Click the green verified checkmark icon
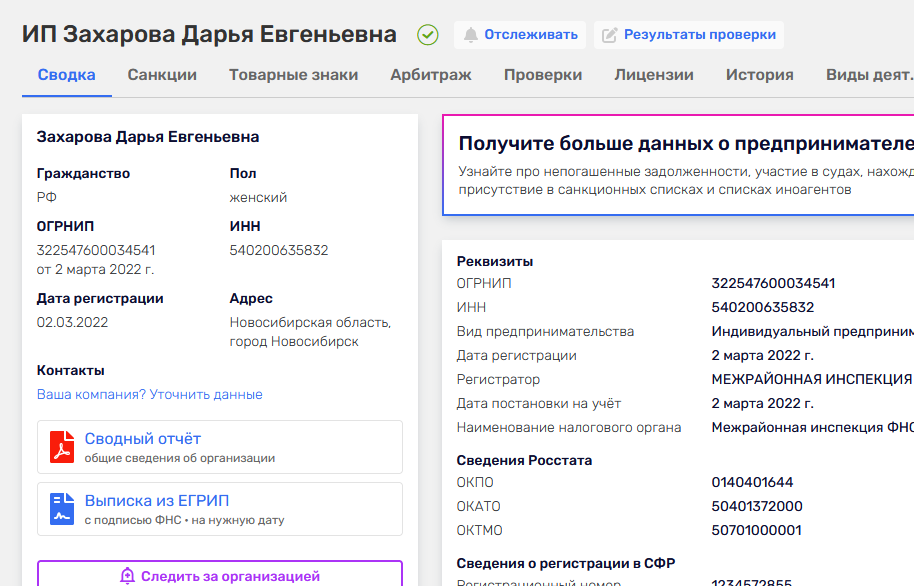The width and height of the screenshot is (914, 586). [x=428, y=35]
